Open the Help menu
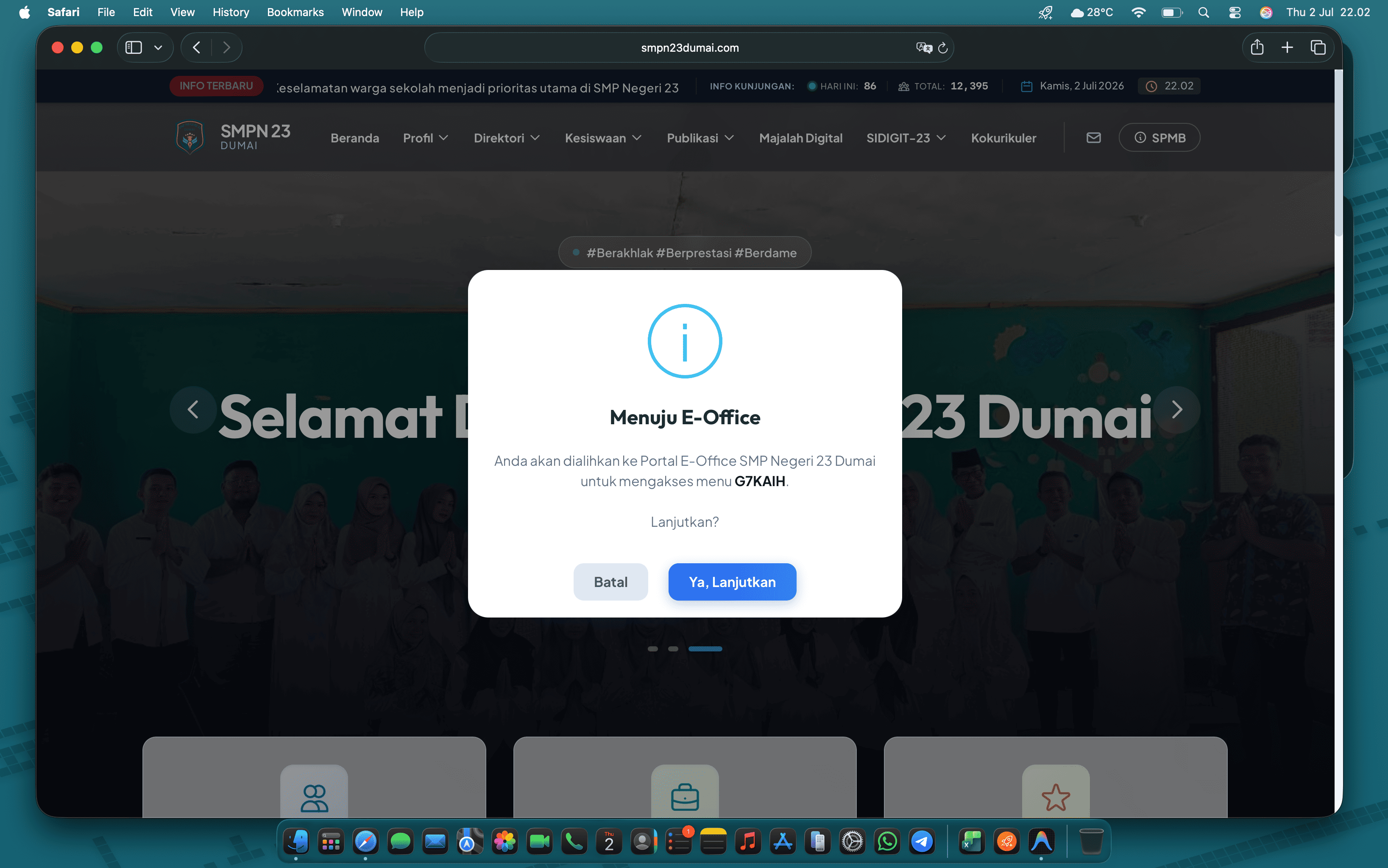 [x=411, y=12]
